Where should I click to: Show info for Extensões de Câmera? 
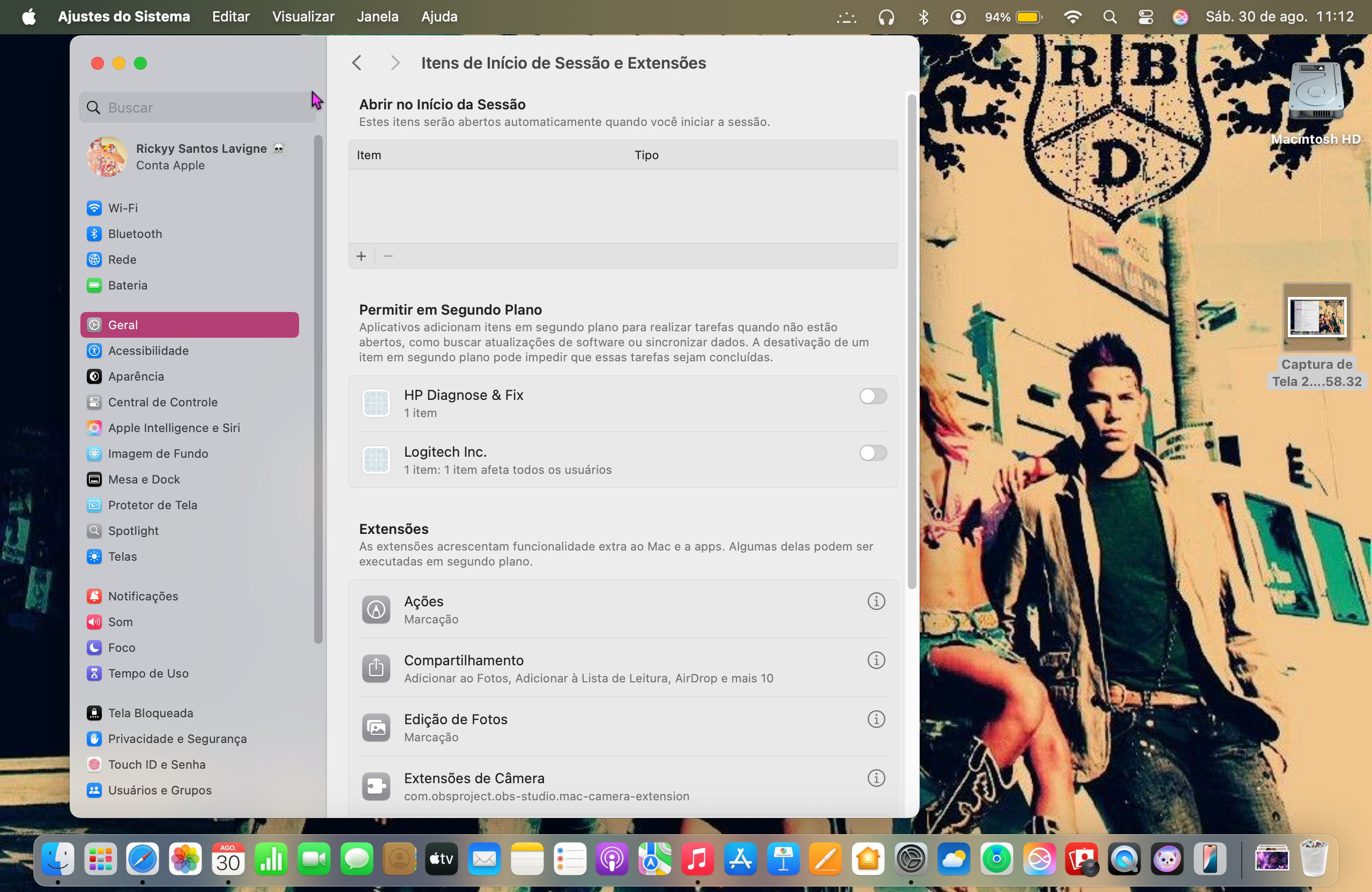(x=876, y=778)
